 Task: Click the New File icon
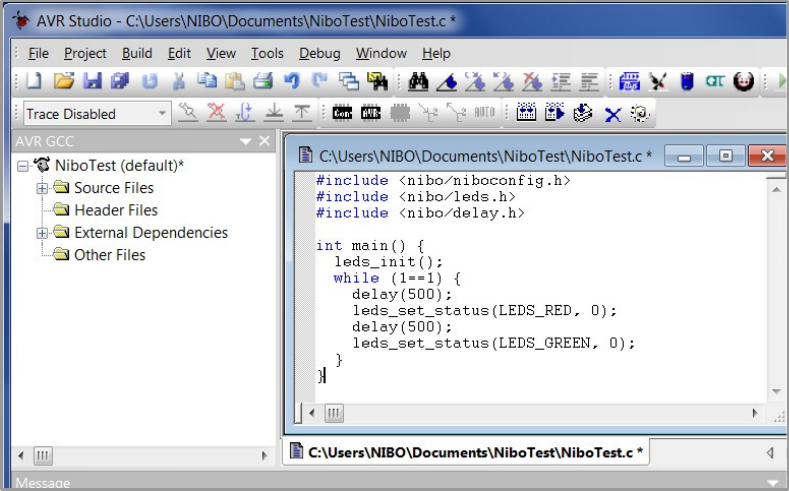(34, 82)
